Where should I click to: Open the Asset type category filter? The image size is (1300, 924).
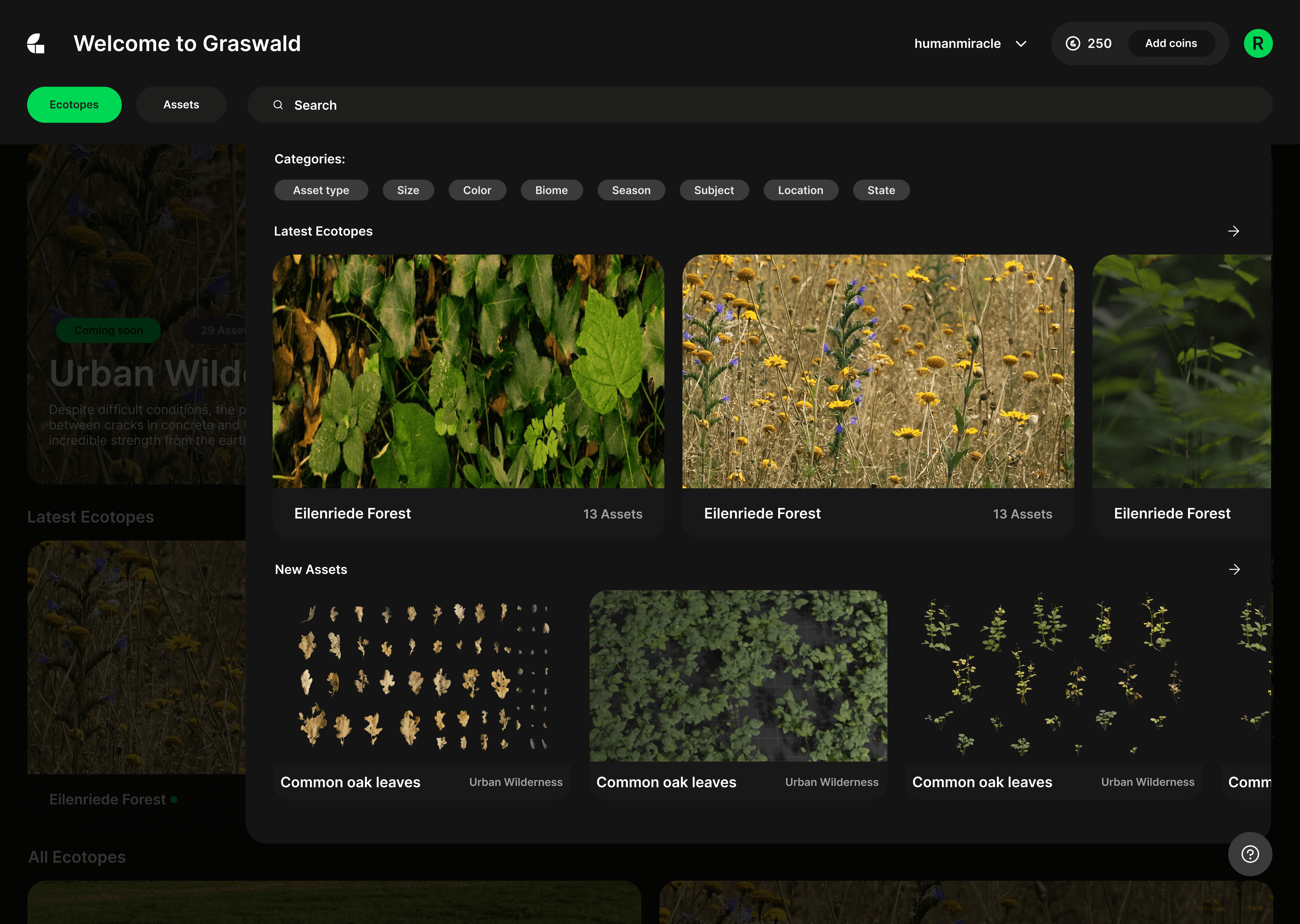click(320, 191)
